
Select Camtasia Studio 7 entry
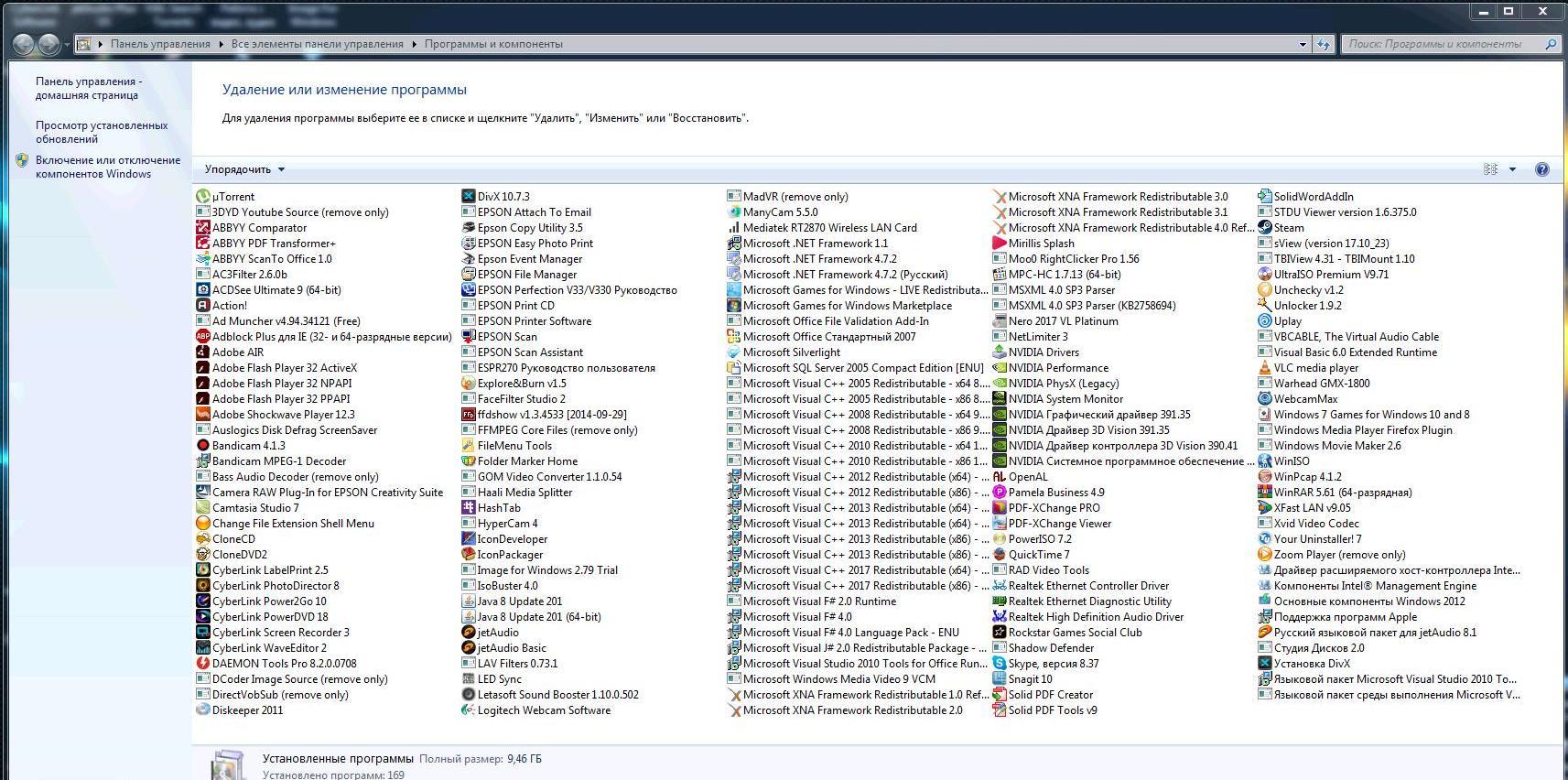pyautogui.click(x=248, y=507)
